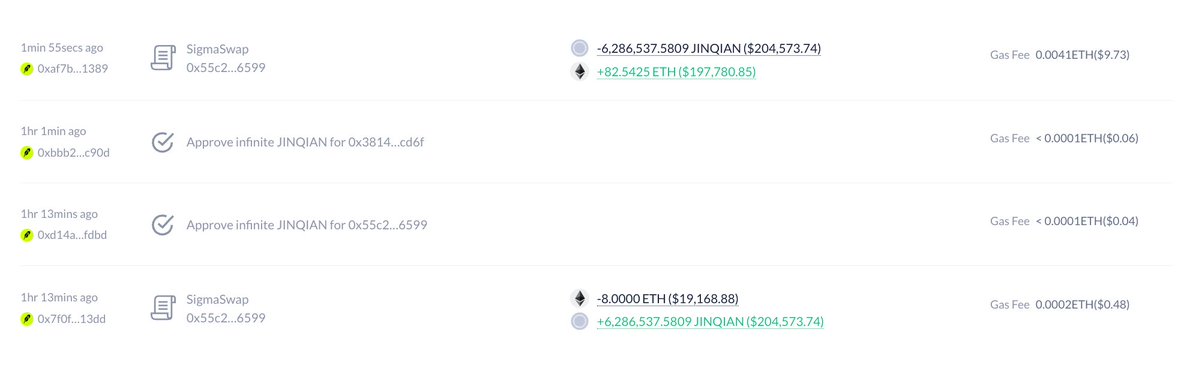Open the +6,286,537.5809 JINQIAN amount link
The height and width of the screenshot is (371, 1199).
click(710, 321)
